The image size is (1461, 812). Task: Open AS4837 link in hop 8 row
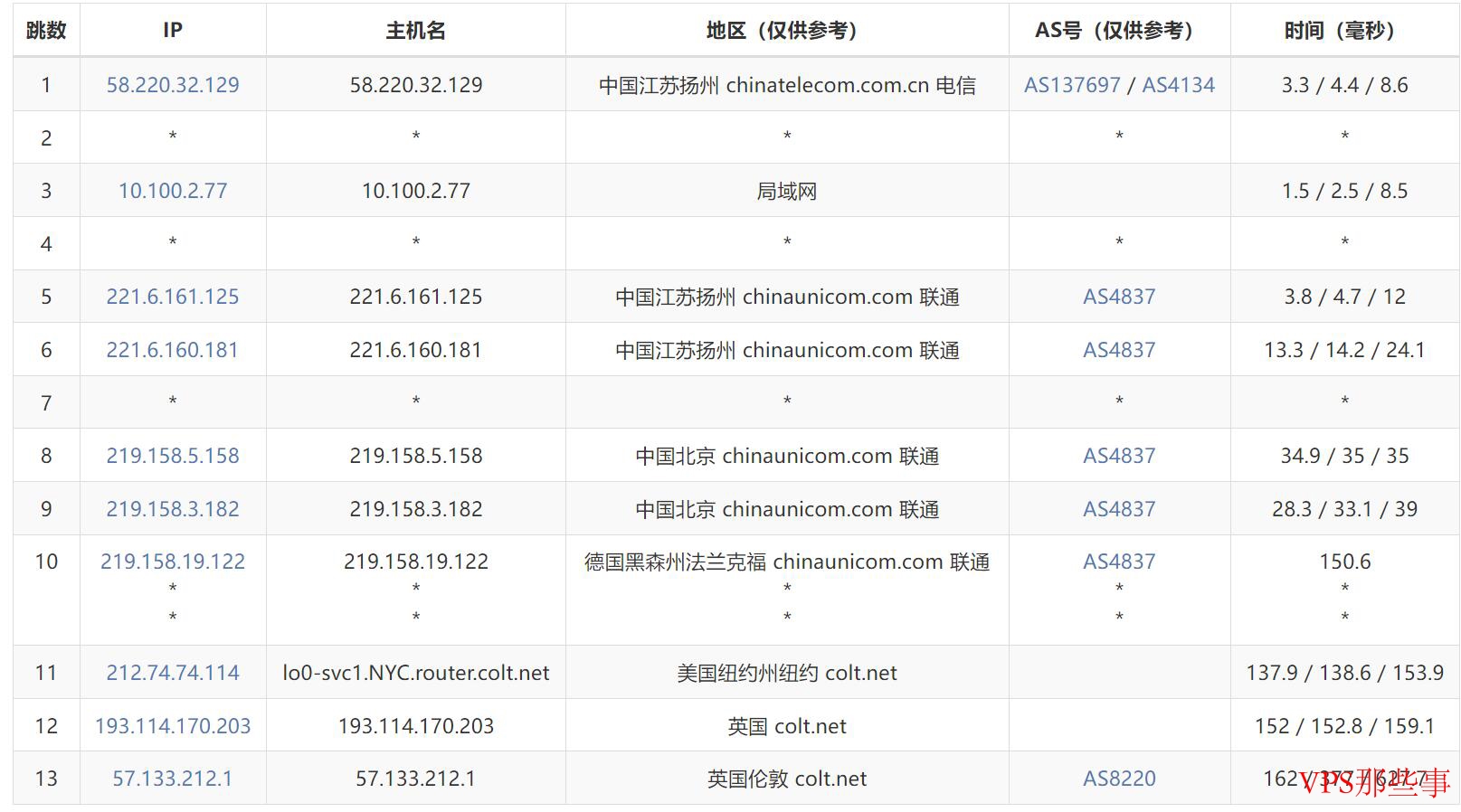click(x=1119, y=456)
